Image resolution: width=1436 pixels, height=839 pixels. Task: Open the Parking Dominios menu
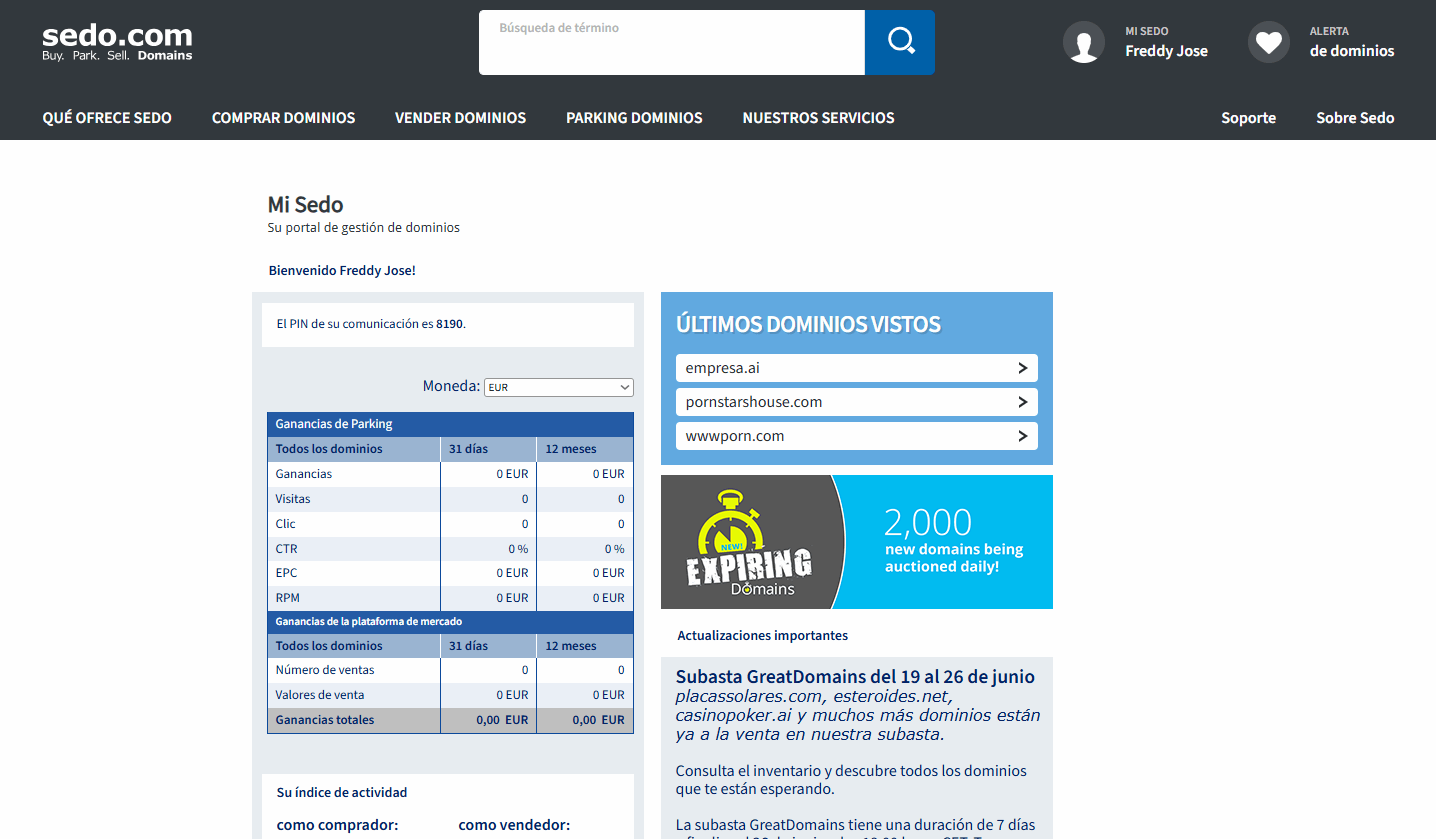634,118
